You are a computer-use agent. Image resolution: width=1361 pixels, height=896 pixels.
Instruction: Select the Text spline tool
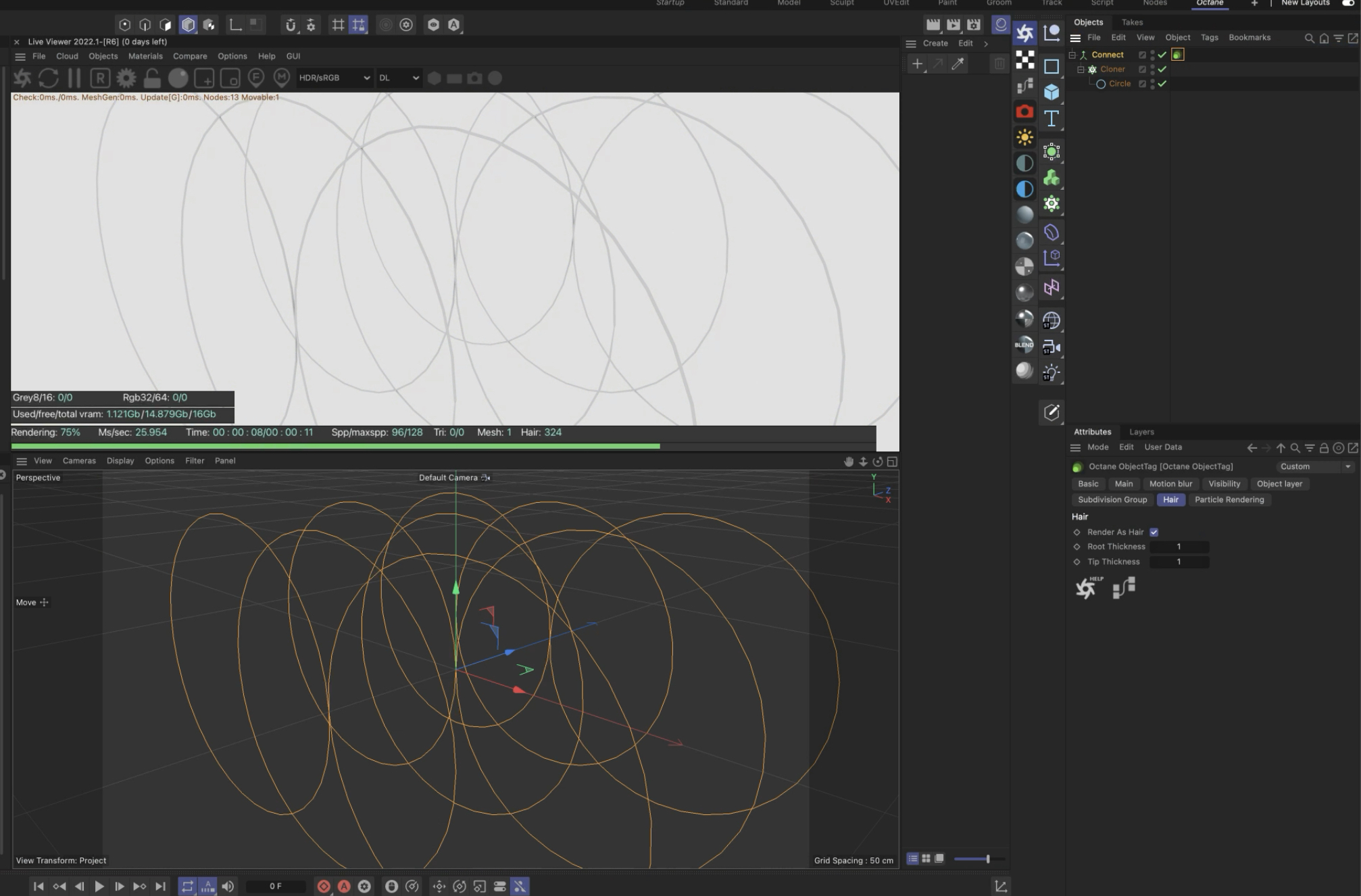(1051, 119)
